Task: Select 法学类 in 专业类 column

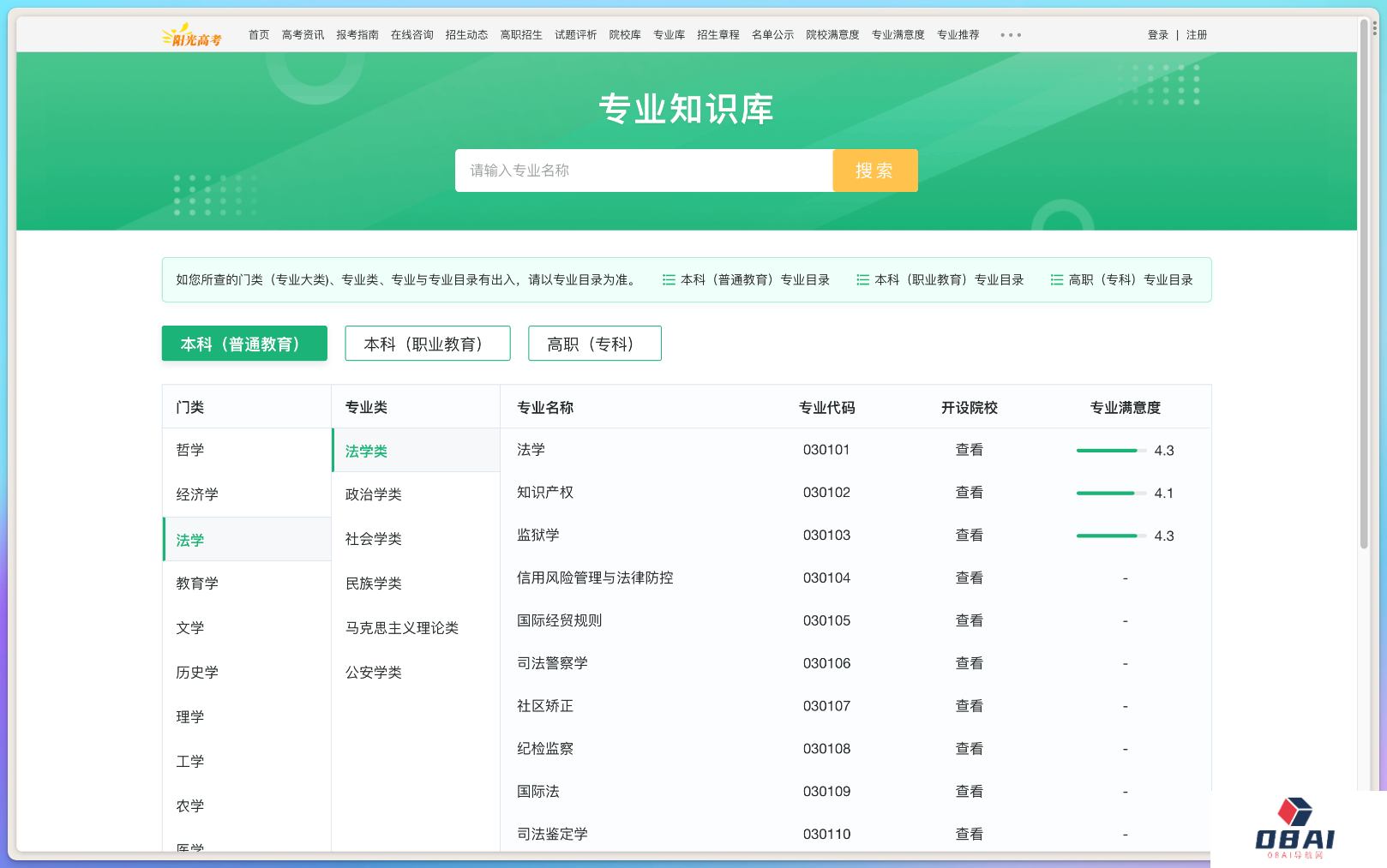Action: click(416, 451)
